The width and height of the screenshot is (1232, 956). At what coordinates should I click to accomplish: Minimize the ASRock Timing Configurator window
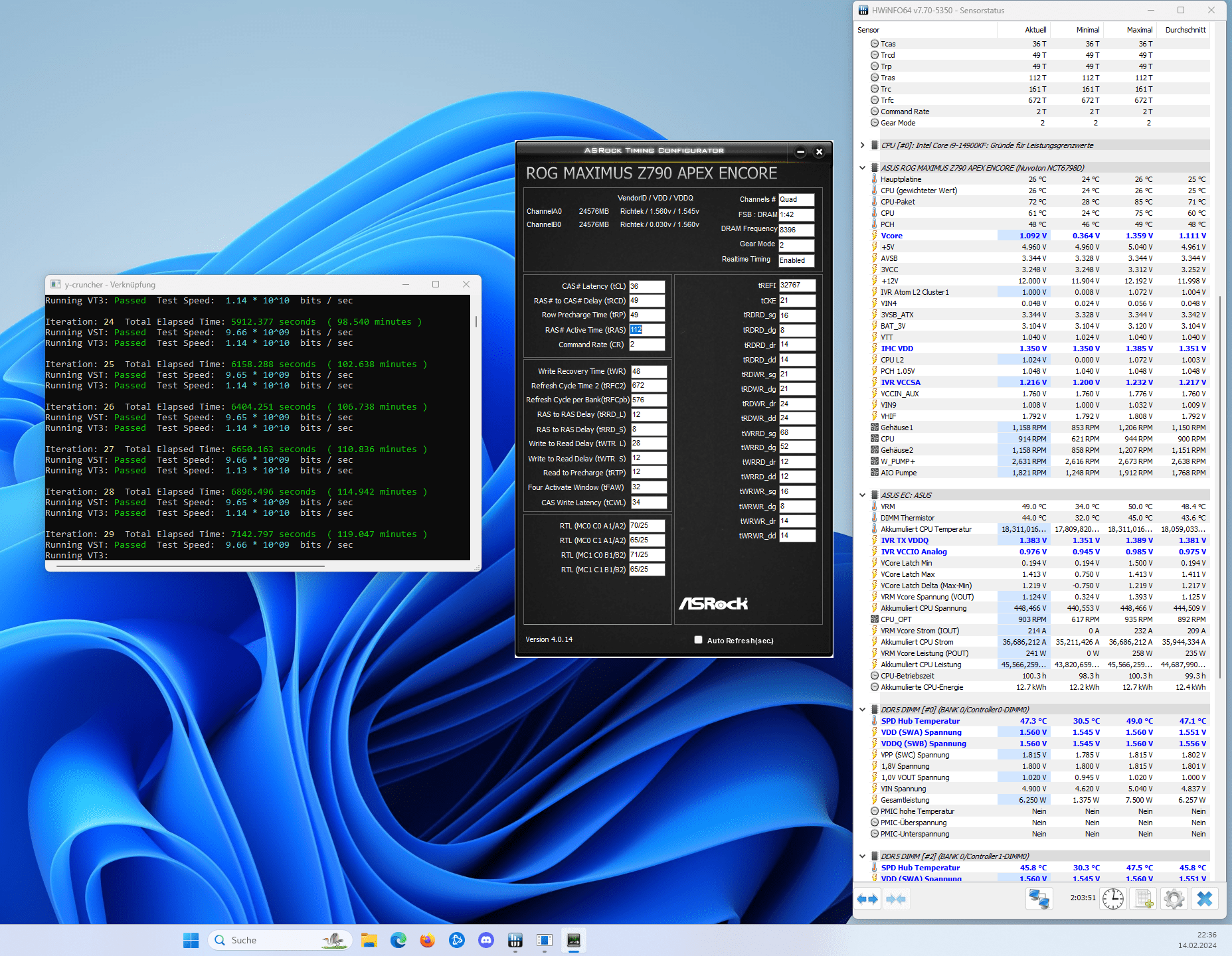tap(801, 151)
